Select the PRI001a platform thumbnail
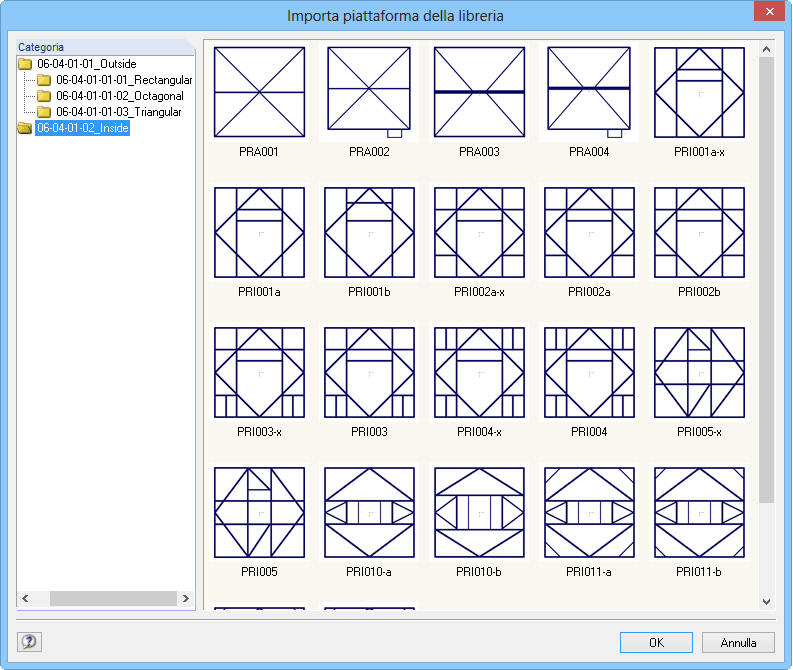Screen dimensions: 793x670 tap(259, 232)
